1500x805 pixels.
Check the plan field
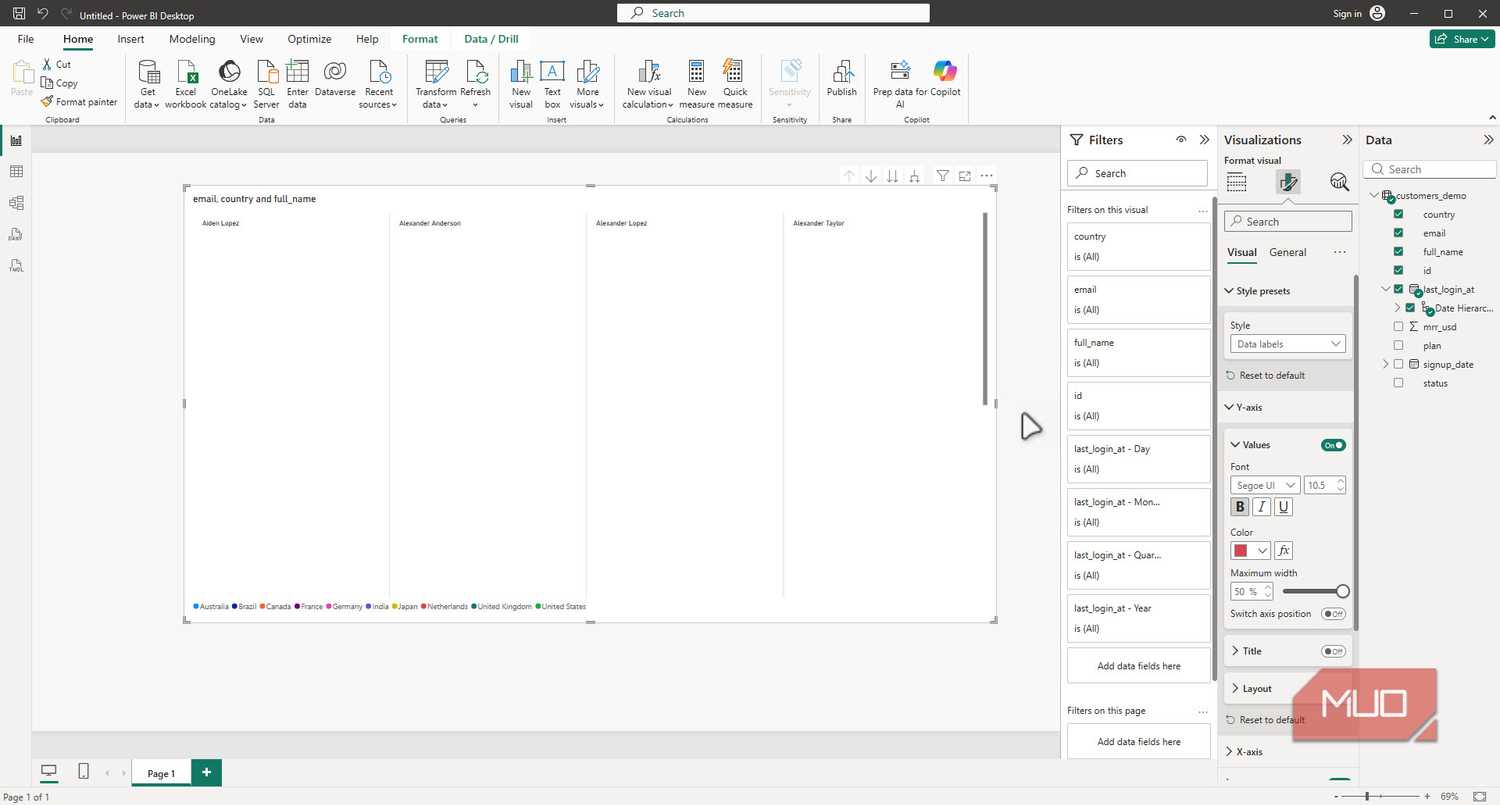(x=1398, y=346)
